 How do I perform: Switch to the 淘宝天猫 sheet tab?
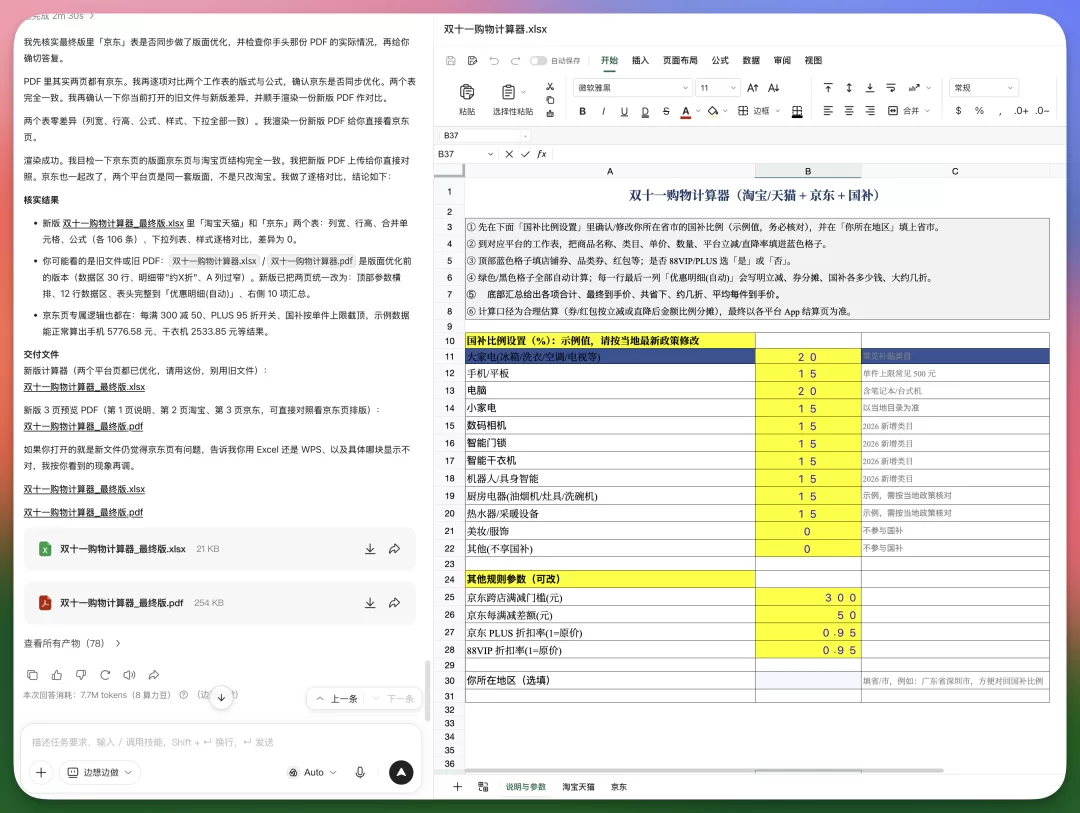coord(578,787)
